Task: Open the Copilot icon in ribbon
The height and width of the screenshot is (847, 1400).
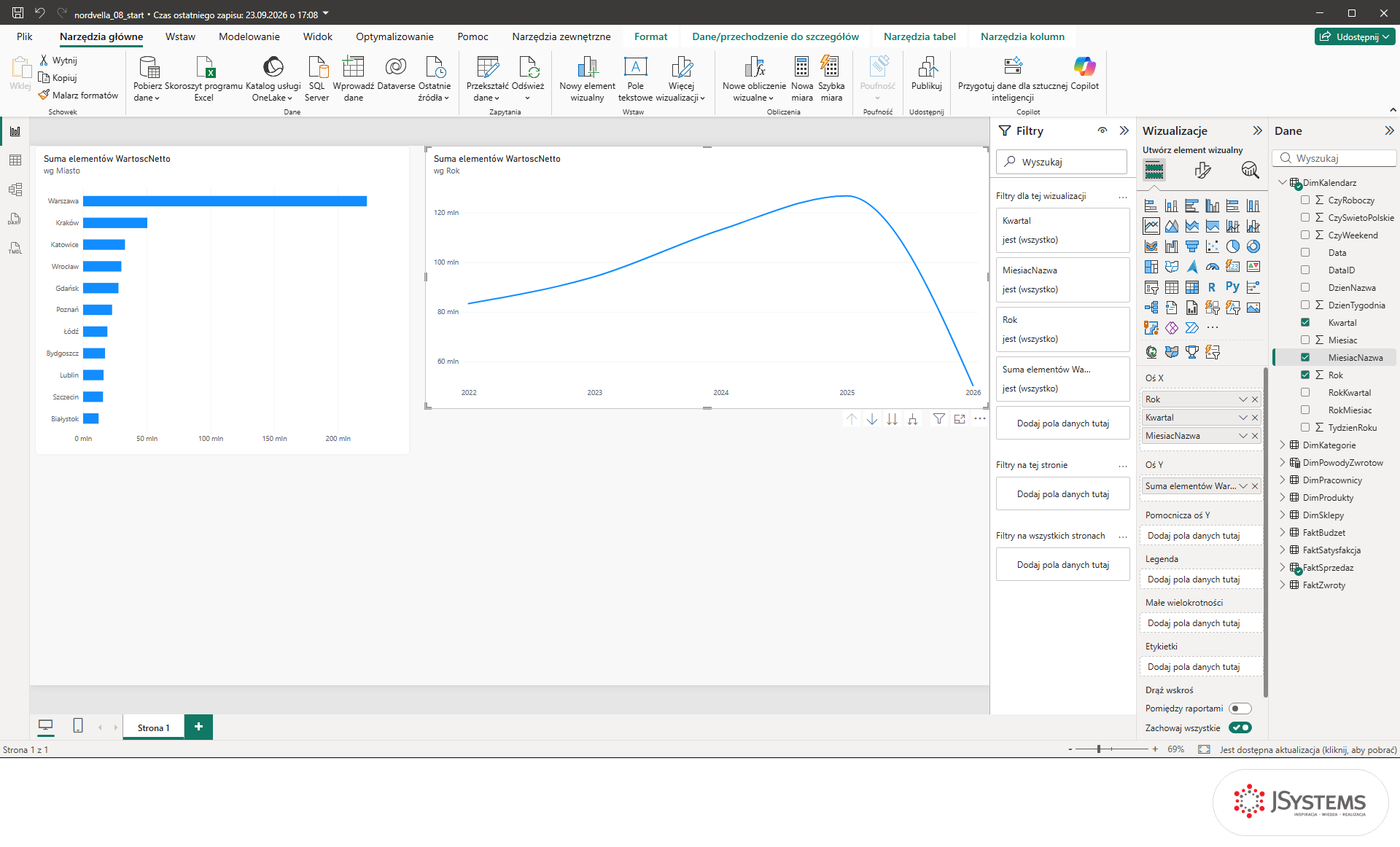Action: pos(1084,67)
